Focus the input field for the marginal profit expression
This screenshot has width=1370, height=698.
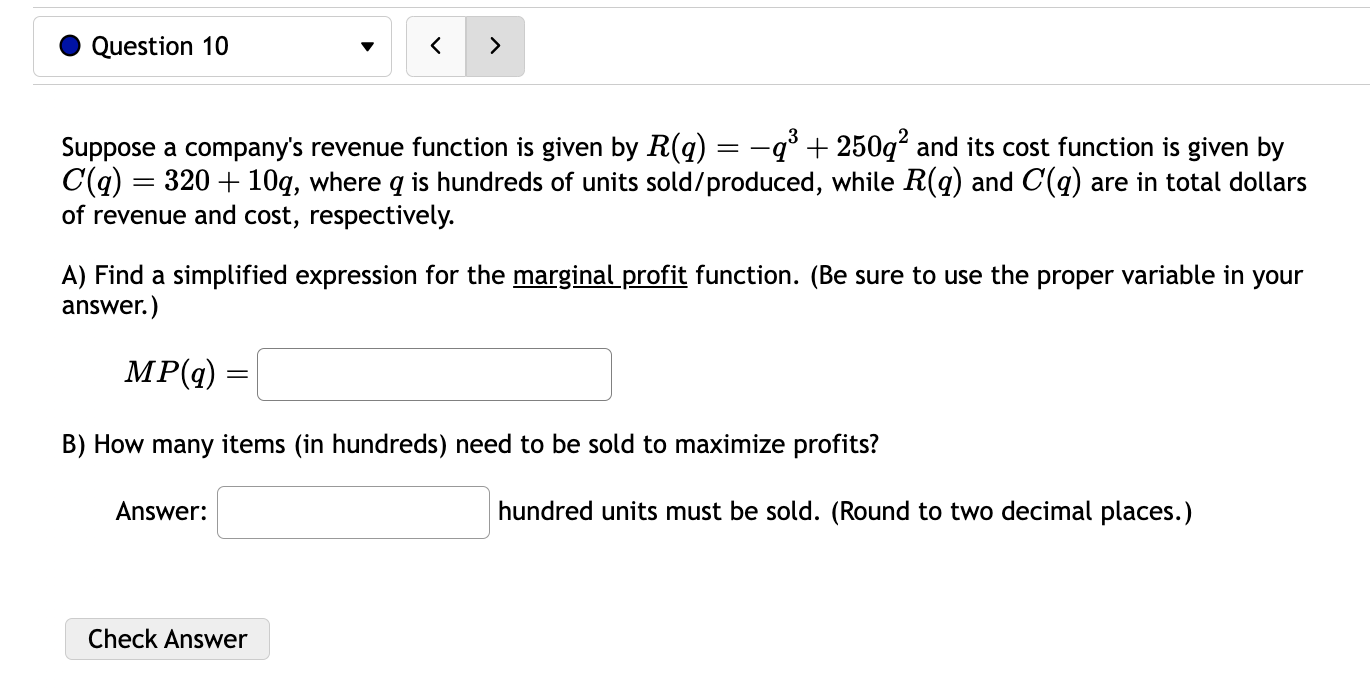point(434,374)
